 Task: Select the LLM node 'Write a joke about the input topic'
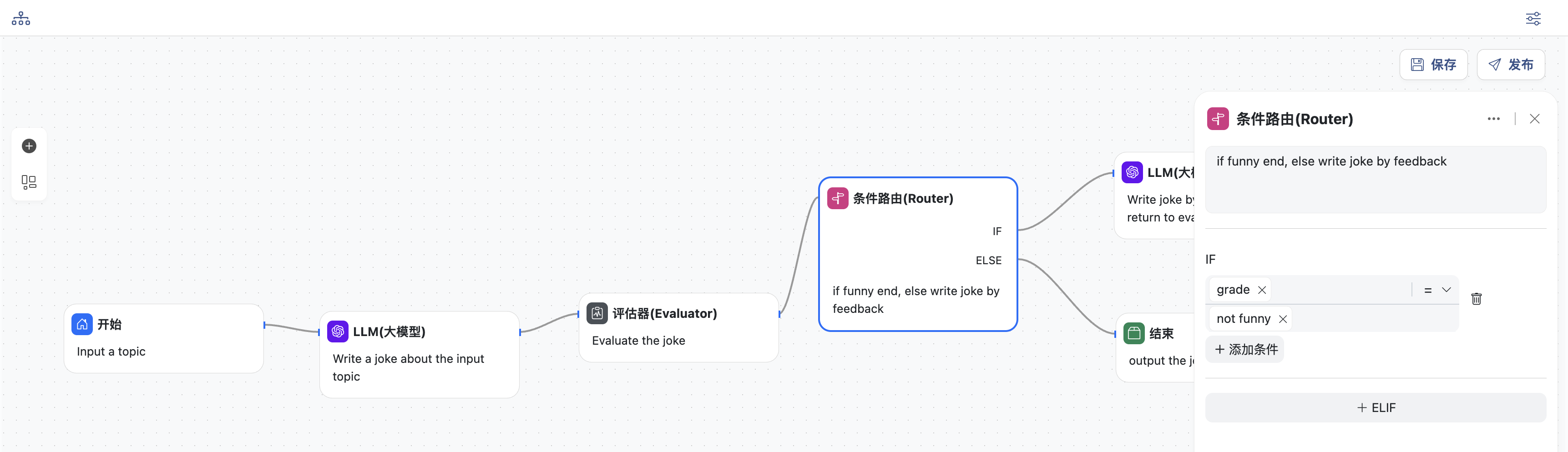[419, 355]
